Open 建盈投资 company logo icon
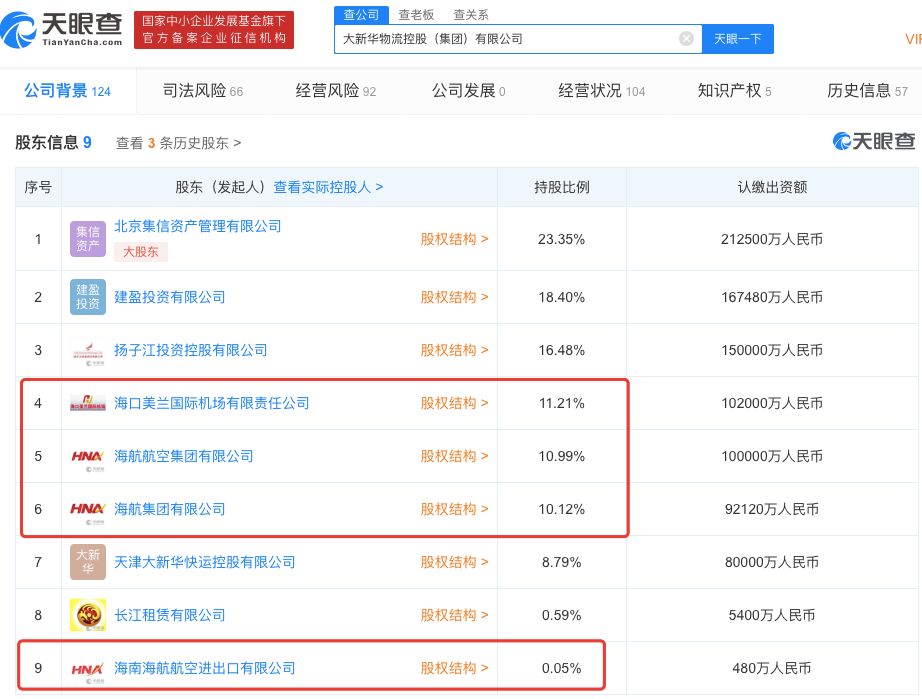 coord(88,297)
